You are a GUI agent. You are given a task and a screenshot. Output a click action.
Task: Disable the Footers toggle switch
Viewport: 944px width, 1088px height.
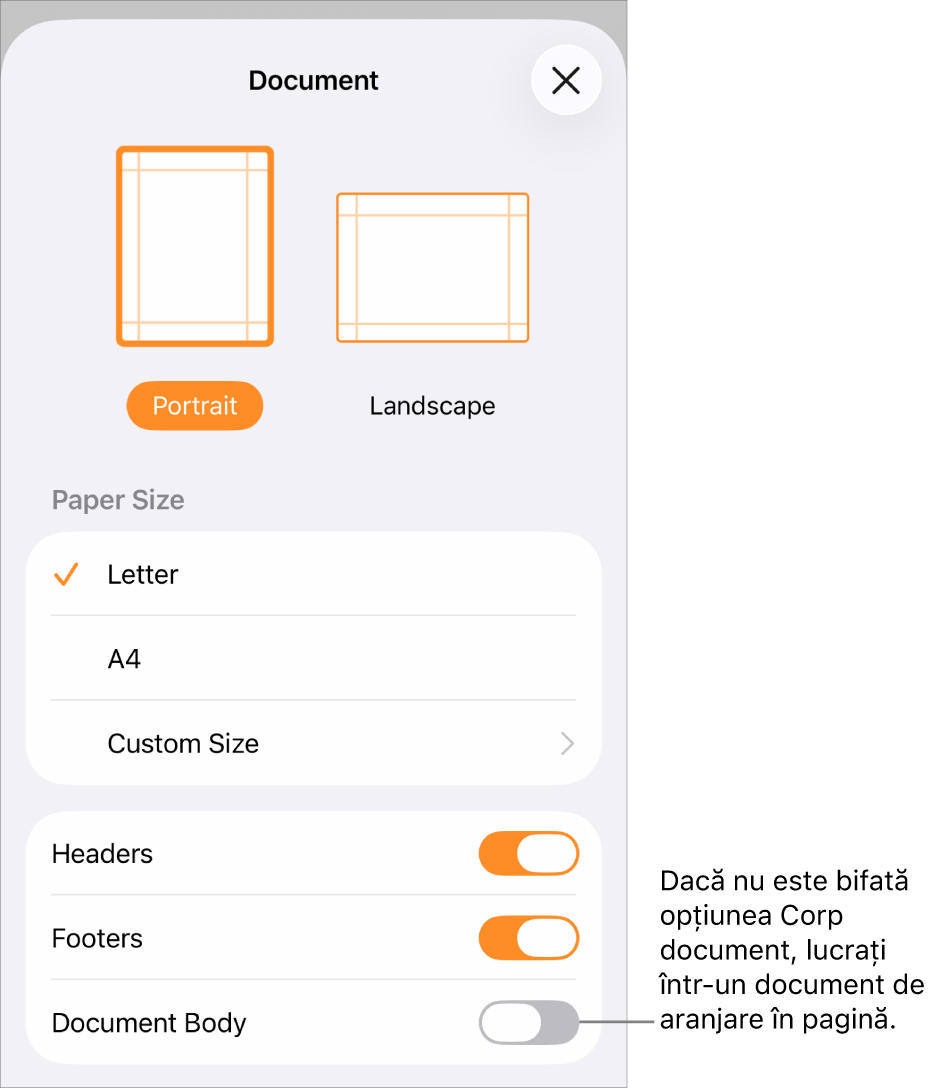coord(529,938)
